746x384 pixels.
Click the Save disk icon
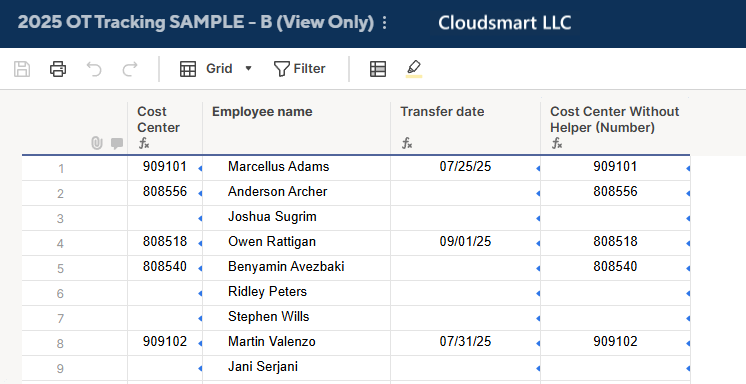click(x=22, y=69)
